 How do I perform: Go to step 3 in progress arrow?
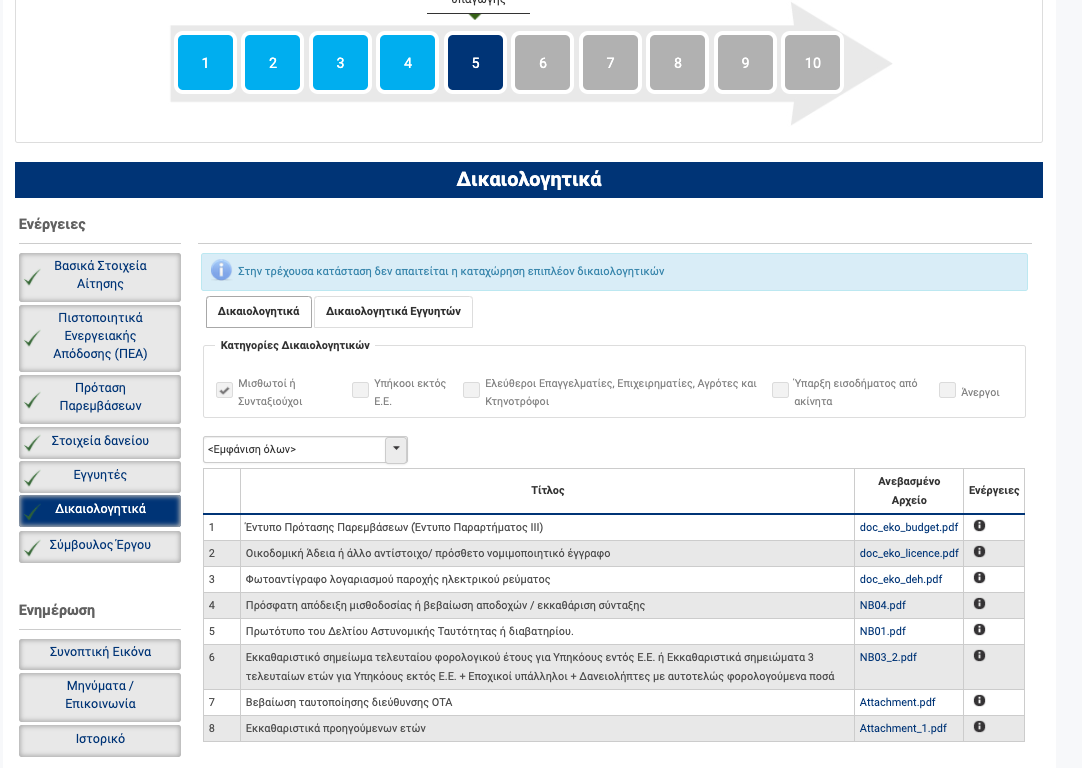340,63
